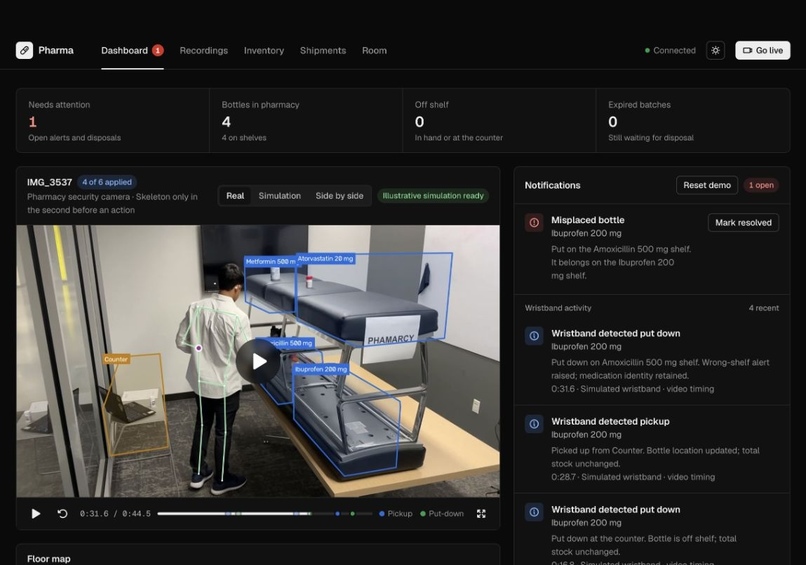
Task: Click info icon for put down at 0:31.6
Action: click(534, 336)
